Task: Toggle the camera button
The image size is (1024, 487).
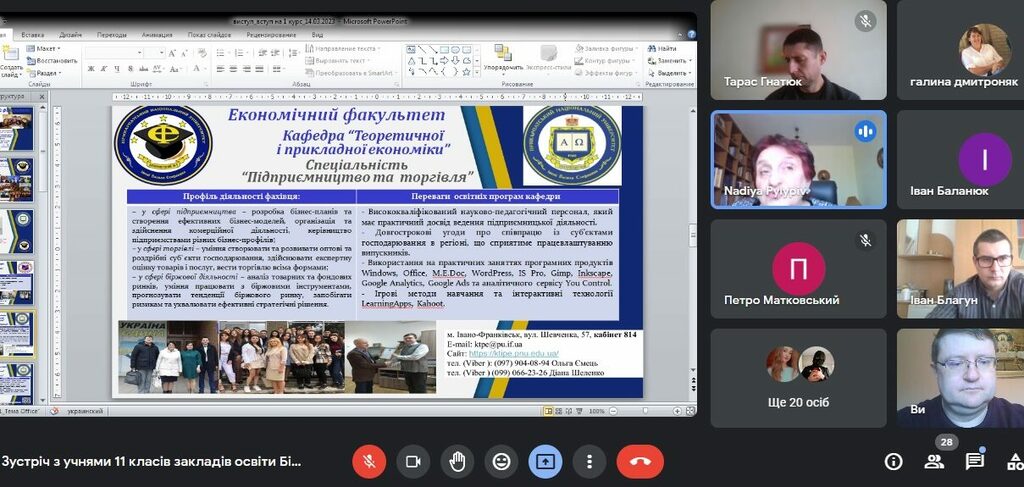Action: click(412, 461)
